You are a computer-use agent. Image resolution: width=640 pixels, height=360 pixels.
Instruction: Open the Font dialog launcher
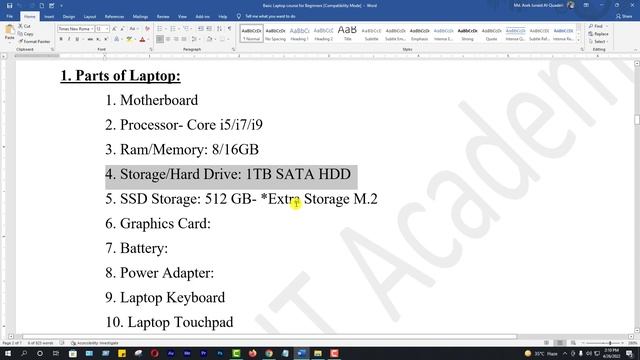click(x=151, y=49)
